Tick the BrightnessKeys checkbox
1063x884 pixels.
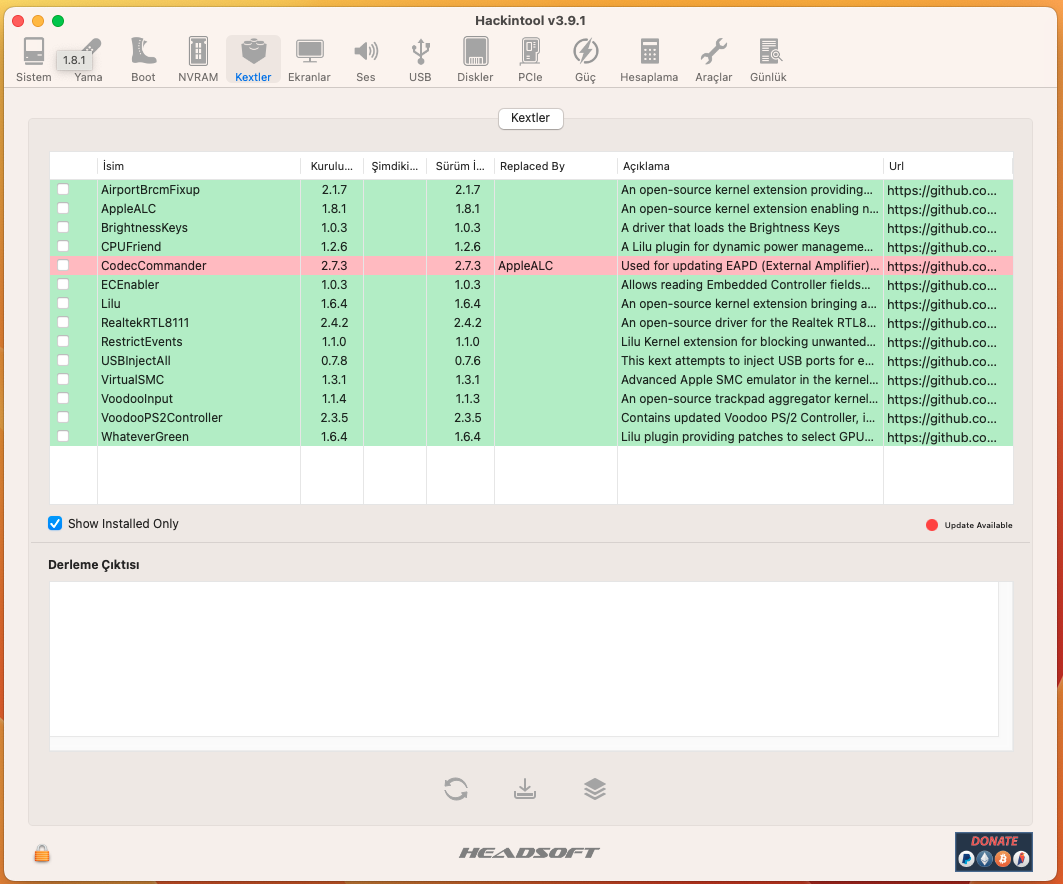(63, 227)
